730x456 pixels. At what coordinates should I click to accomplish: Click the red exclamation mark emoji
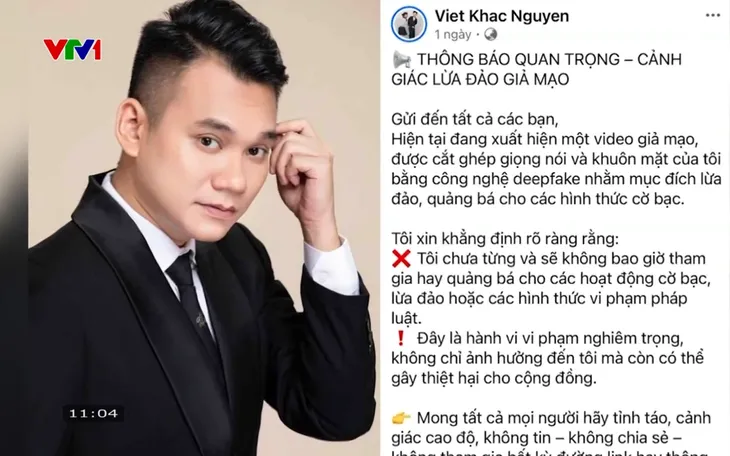click(400, 338)
